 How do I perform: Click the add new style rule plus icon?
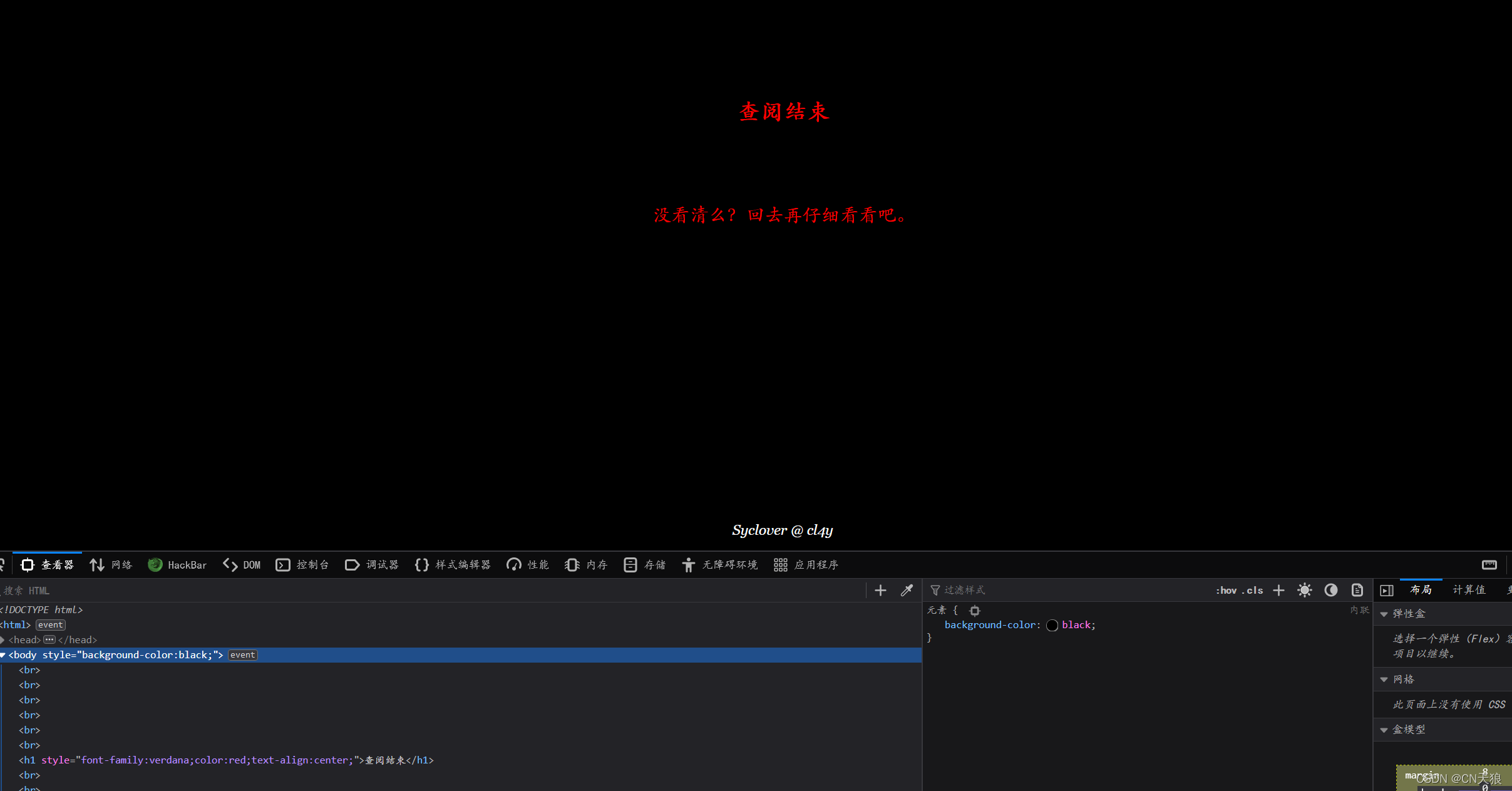pos(1279,591)
